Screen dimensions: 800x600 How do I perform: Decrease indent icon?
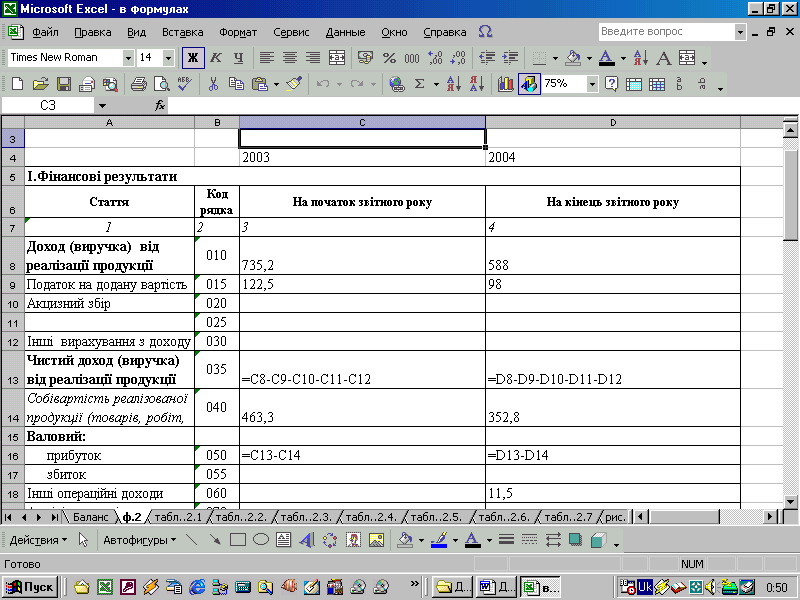487,58
